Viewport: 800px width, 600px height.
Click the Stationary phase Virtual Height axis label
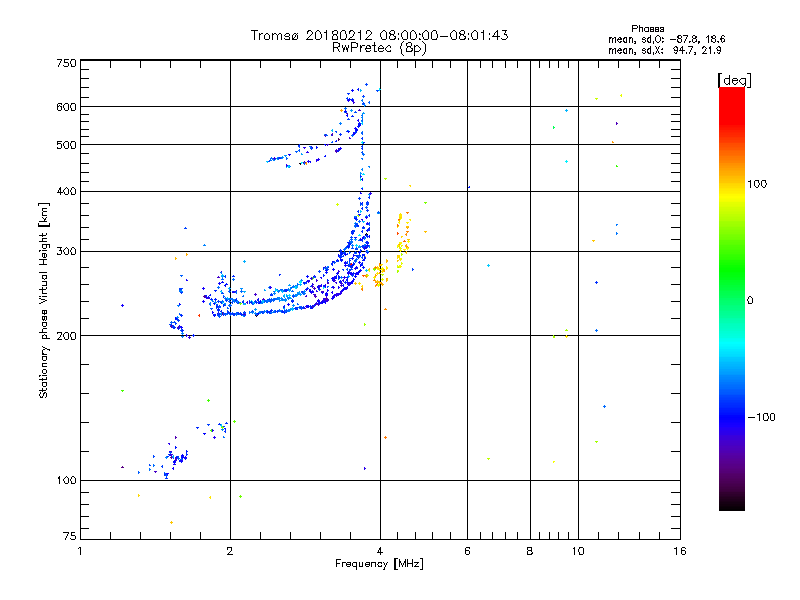point(44,300)
